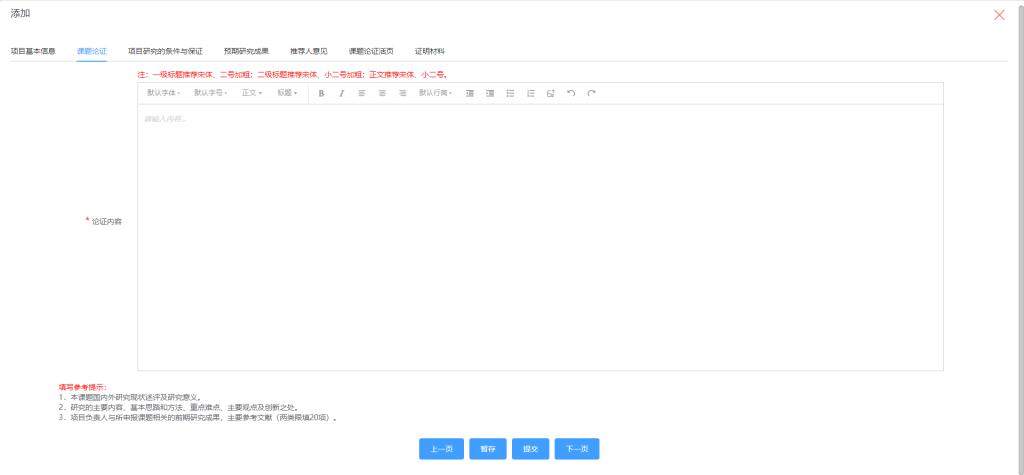
Task: Open the 证明材料 tab
Action: pos(430,50)
